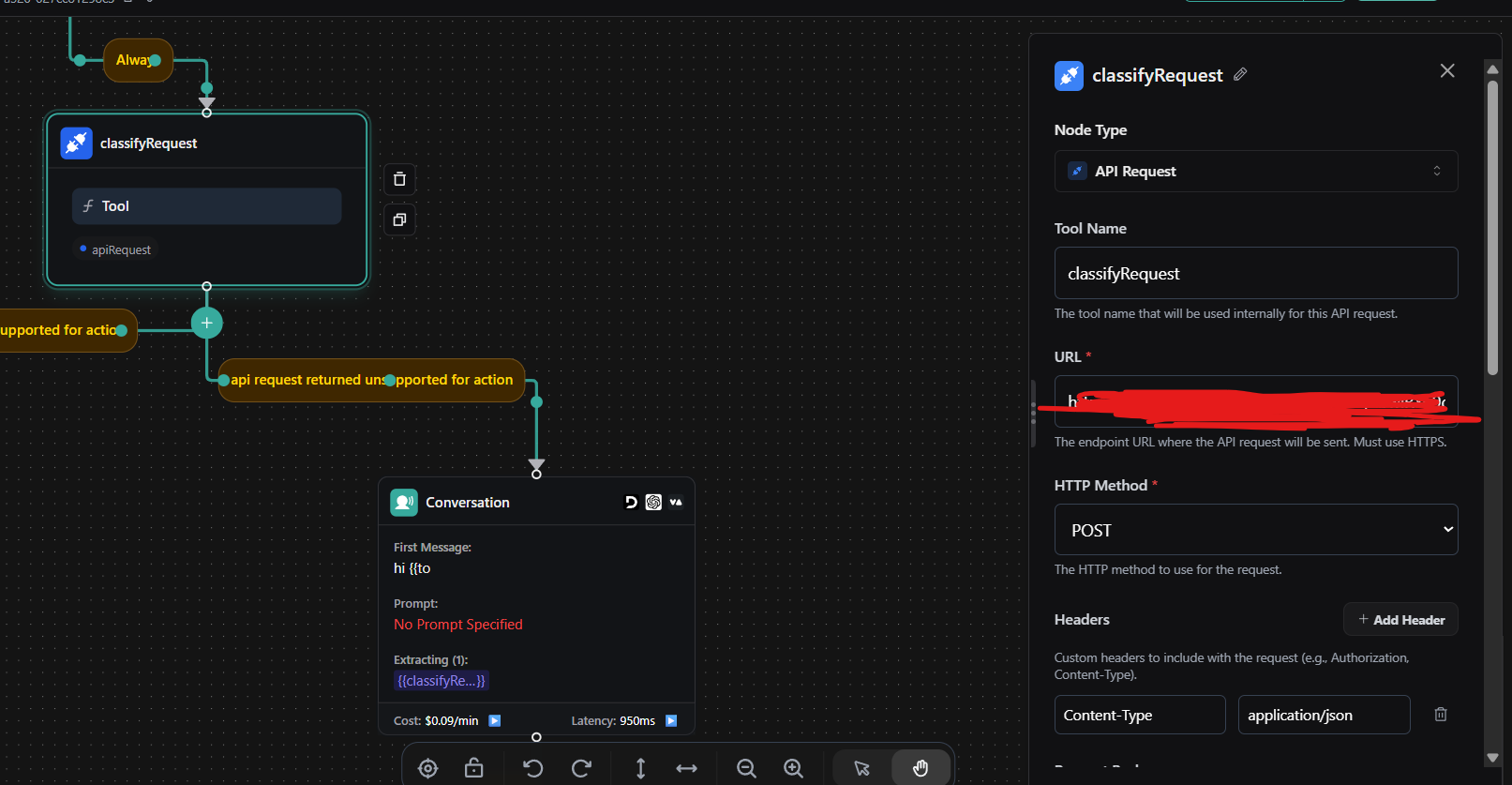Click the Tool row in classifyRequest node
The height and width of the screenshot is (785, 1512).
pos(207,206)
